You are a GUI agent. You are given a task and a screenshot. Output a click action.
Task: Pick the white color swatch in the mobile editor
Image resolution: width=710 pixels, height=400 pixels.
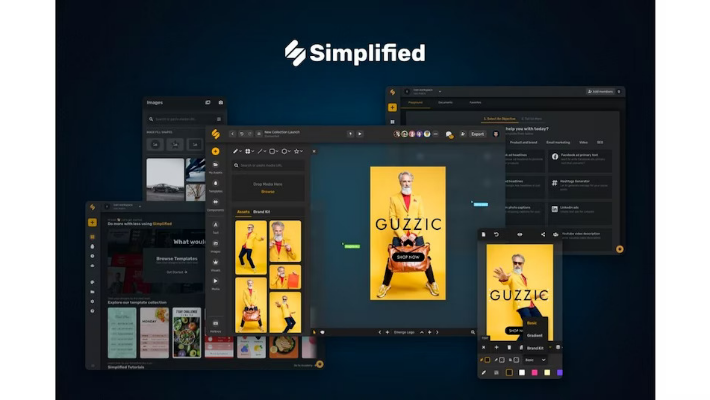coord(522,373)
